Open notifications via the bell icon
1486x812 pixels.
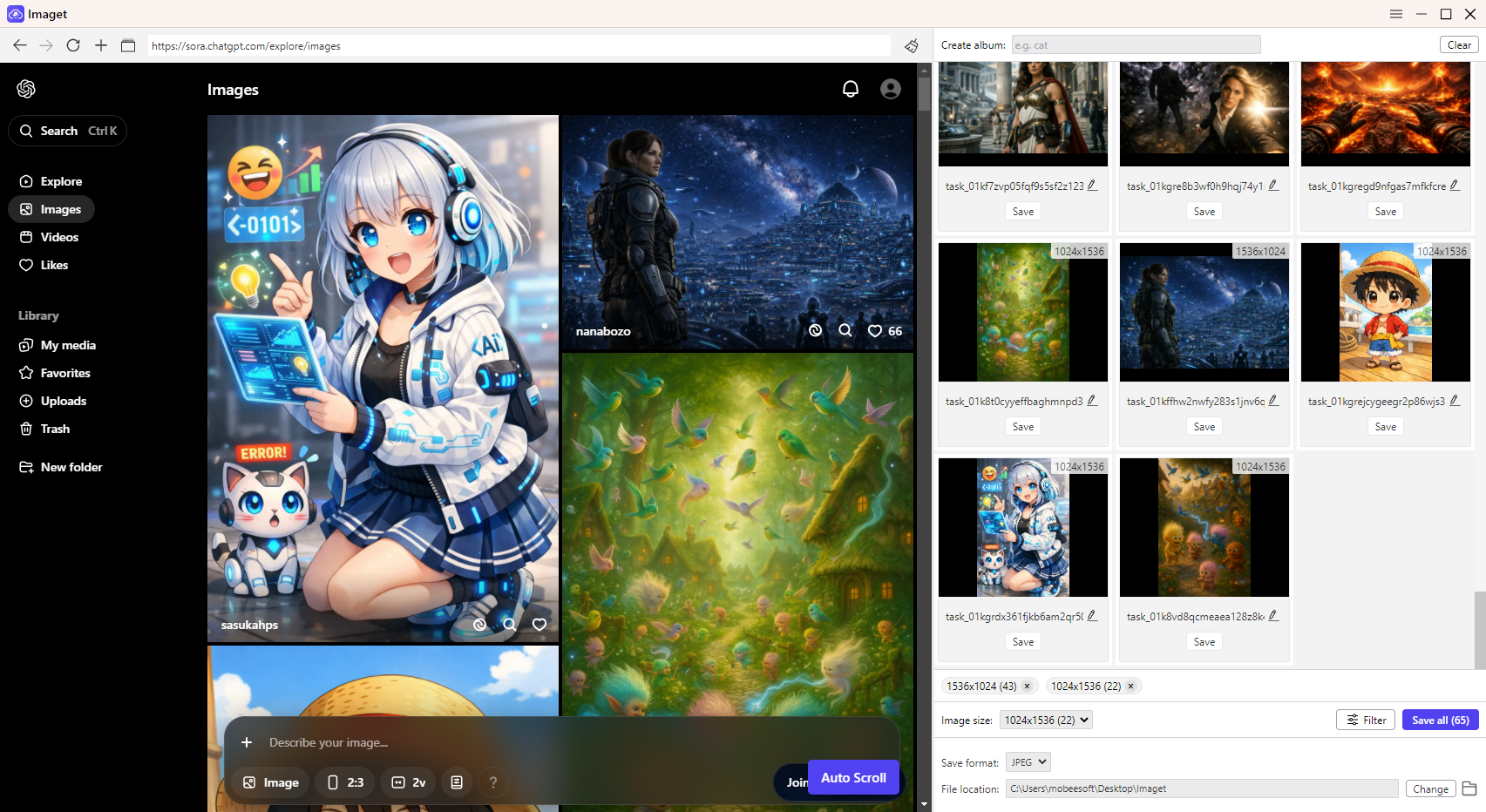click(x=850, y=88)
